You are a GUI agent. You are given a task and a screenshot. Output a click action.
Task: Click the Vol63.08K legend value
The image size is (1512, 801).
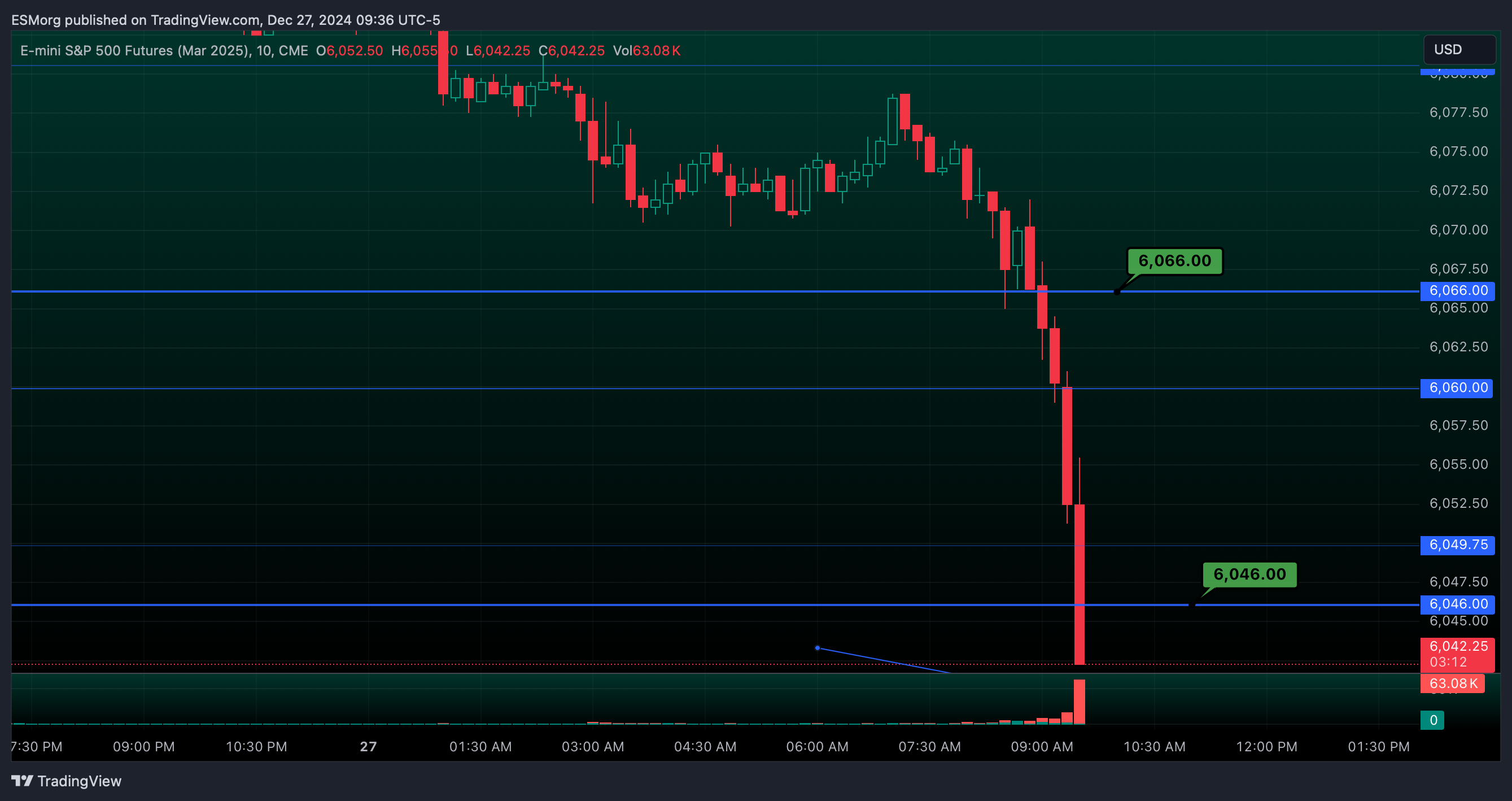pyautogui.click(x=647, y=50)
